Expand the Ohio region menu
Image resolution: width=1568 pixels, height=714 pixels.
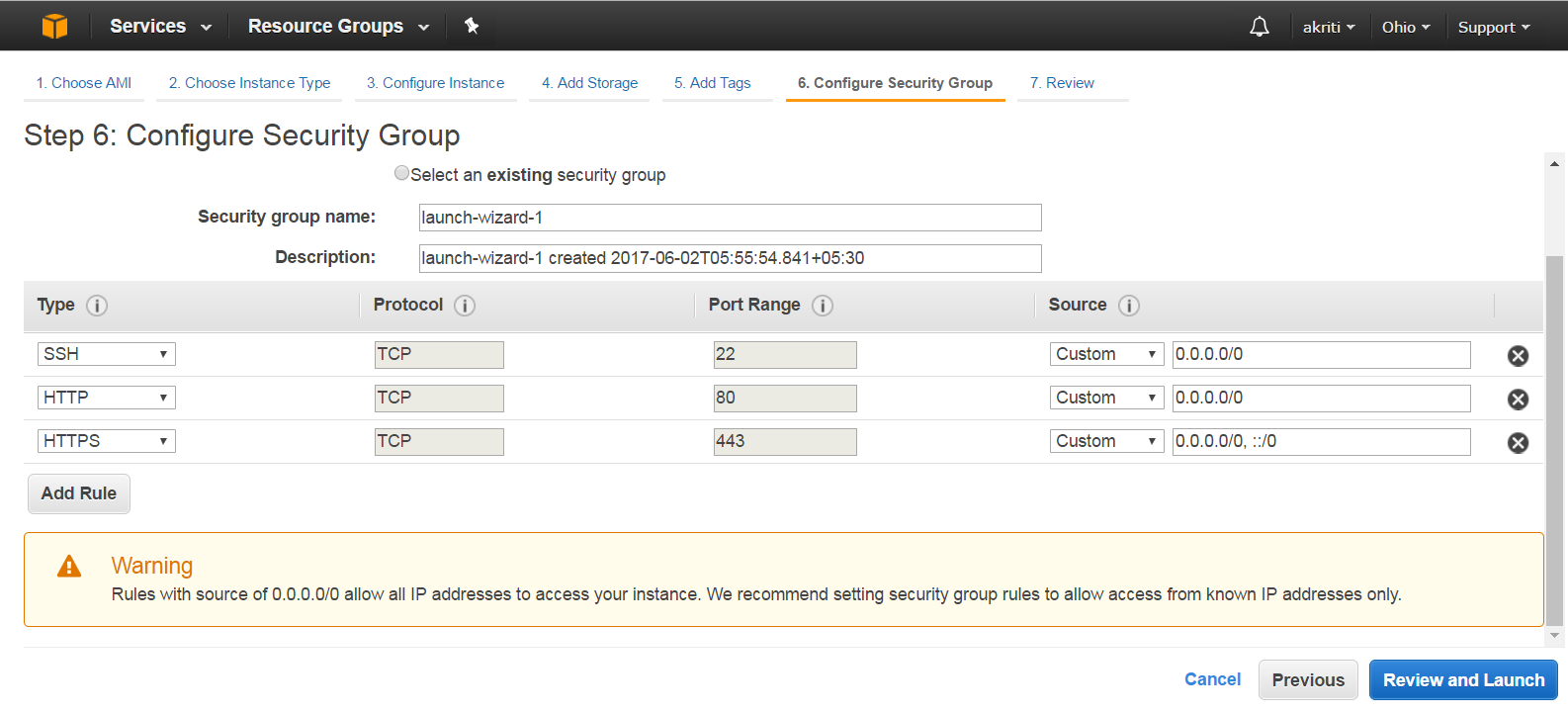1406,27
